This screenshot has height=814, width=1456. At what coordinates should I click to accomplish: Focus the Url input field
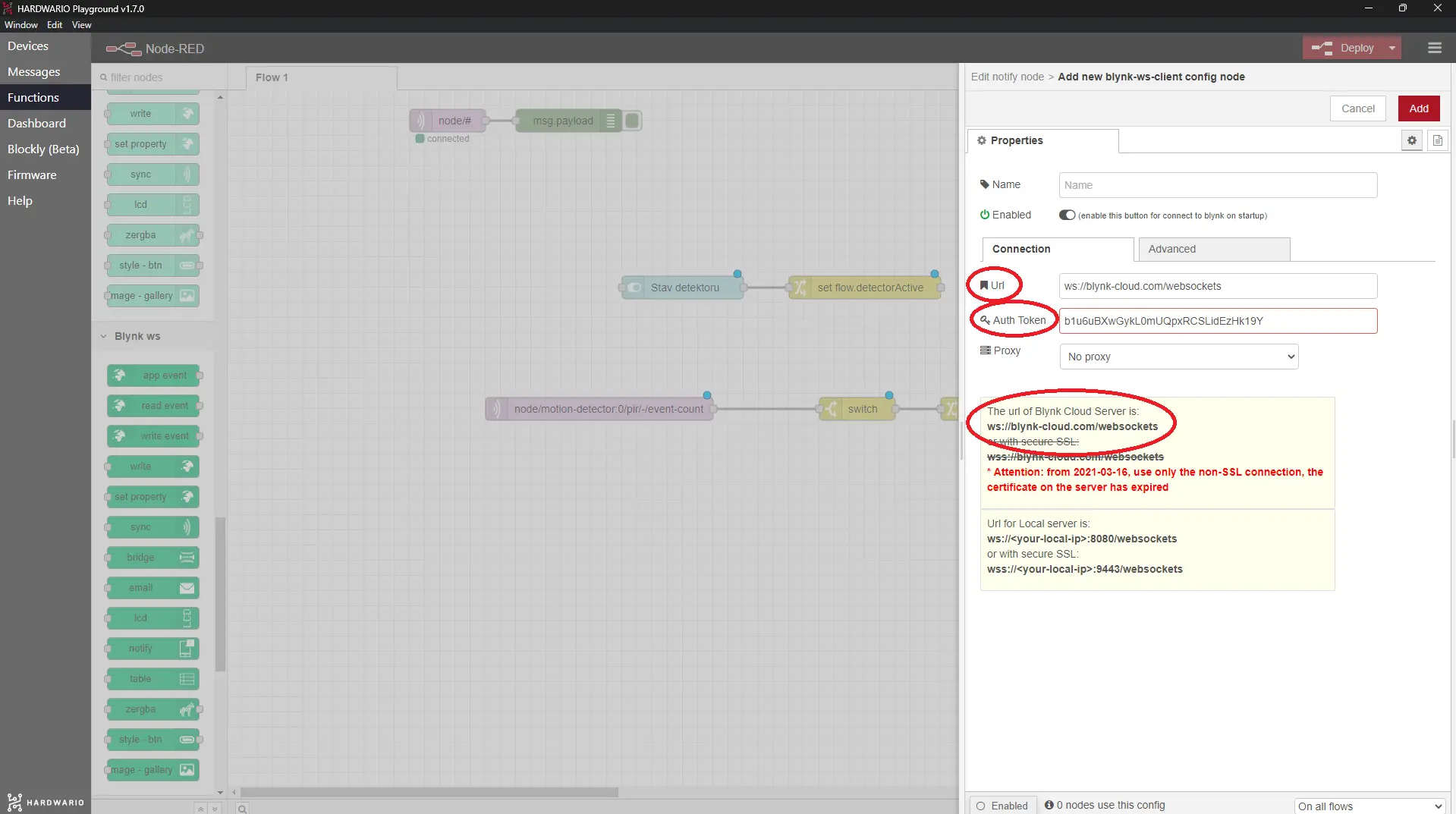point(1218,286)
